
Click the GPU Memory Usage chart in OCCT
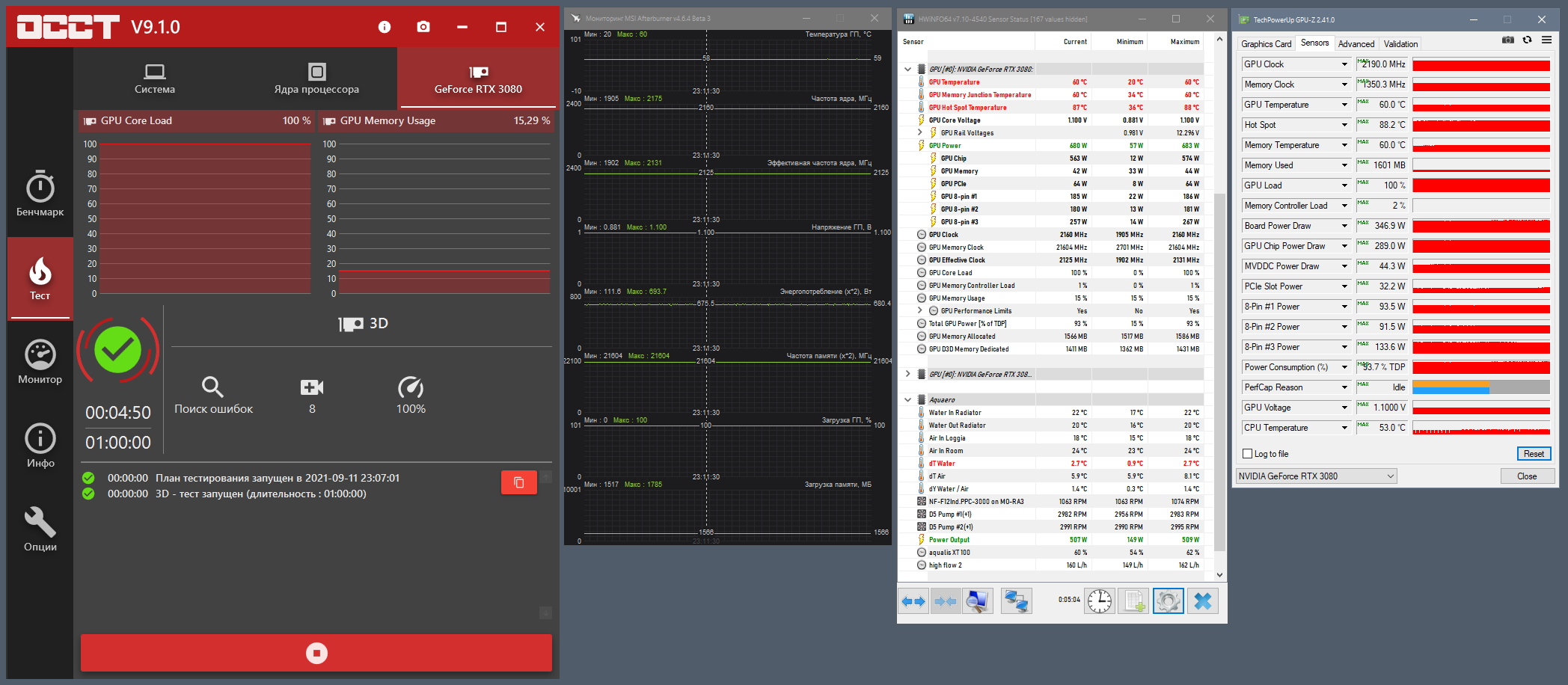point(444,218)
